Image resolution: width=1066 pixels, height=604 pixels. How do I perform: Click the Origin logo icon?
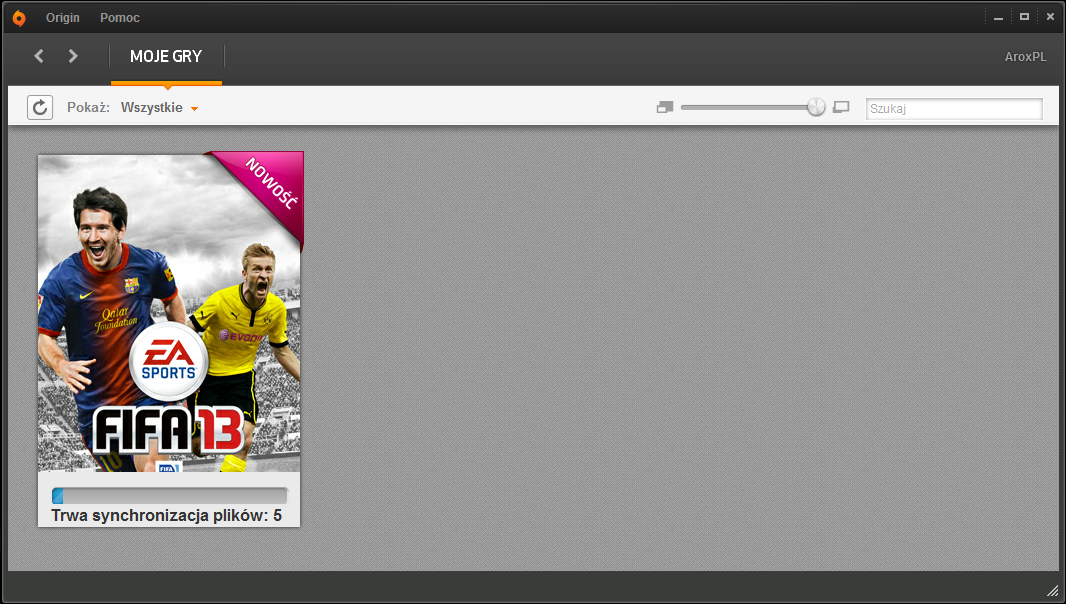[19, 18]
